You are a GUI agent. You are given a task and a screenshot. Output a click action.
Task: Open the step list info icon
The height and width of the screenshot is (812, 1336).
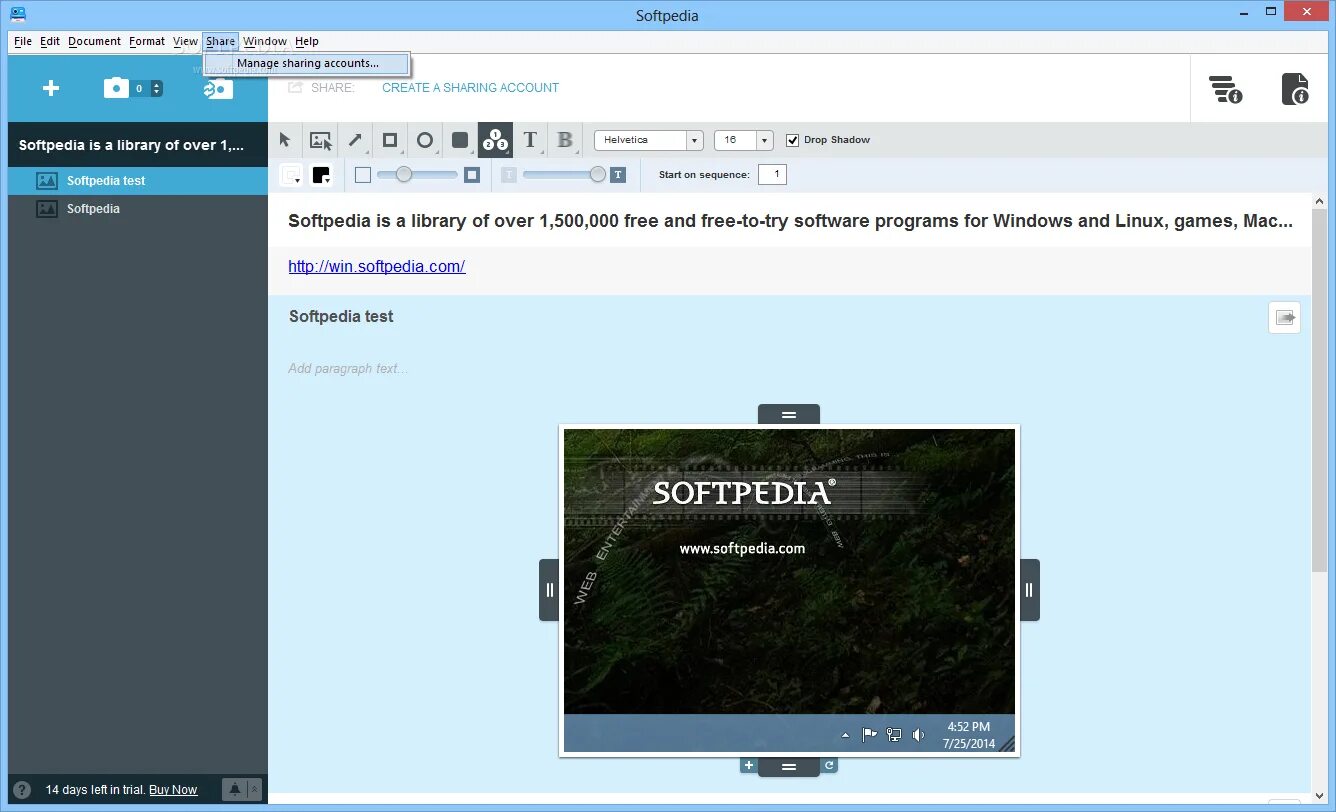1225,89
